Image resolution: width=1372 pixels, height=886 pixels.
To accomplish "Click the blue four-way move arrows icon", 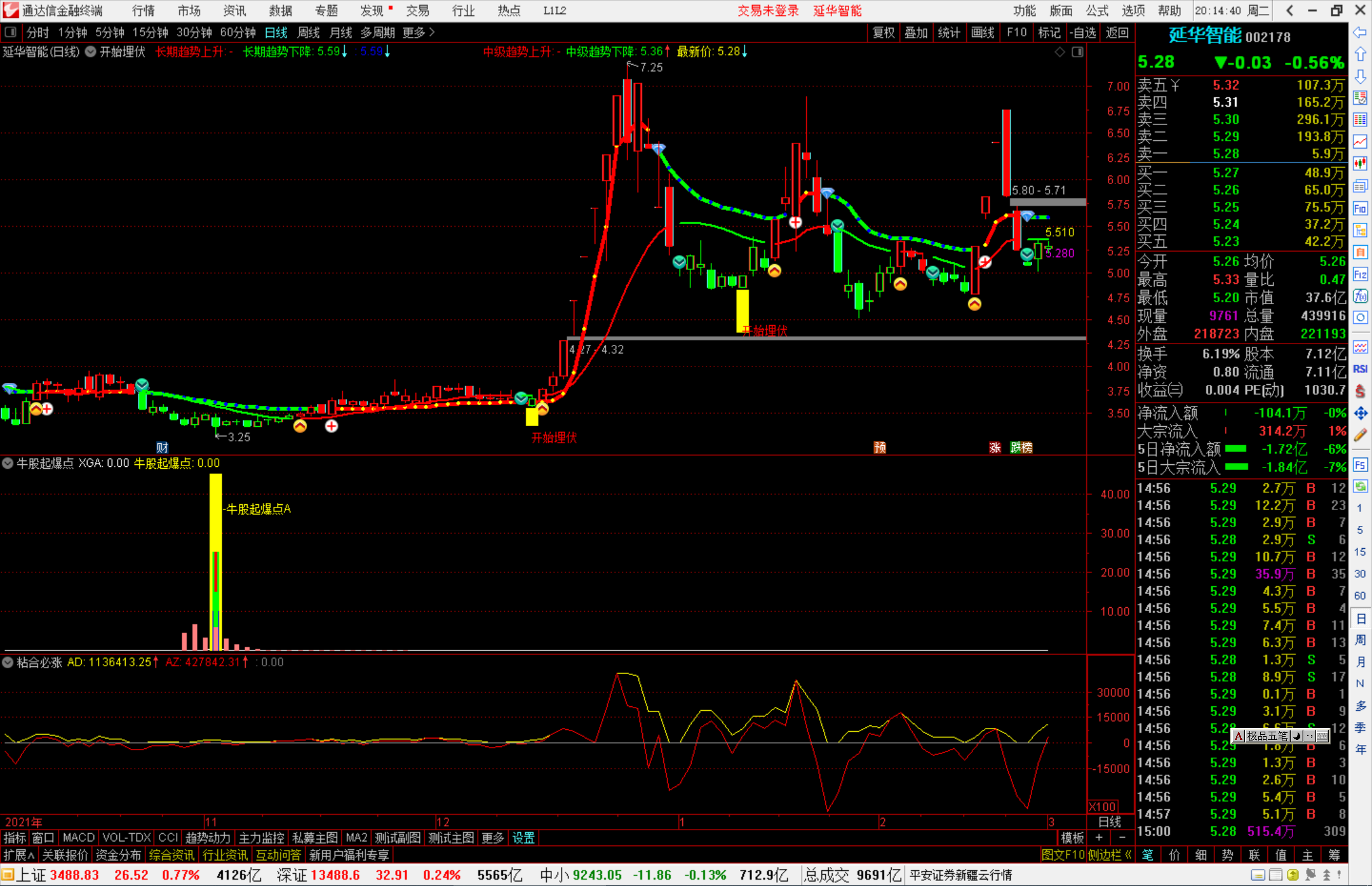I will pos(1360,413).
